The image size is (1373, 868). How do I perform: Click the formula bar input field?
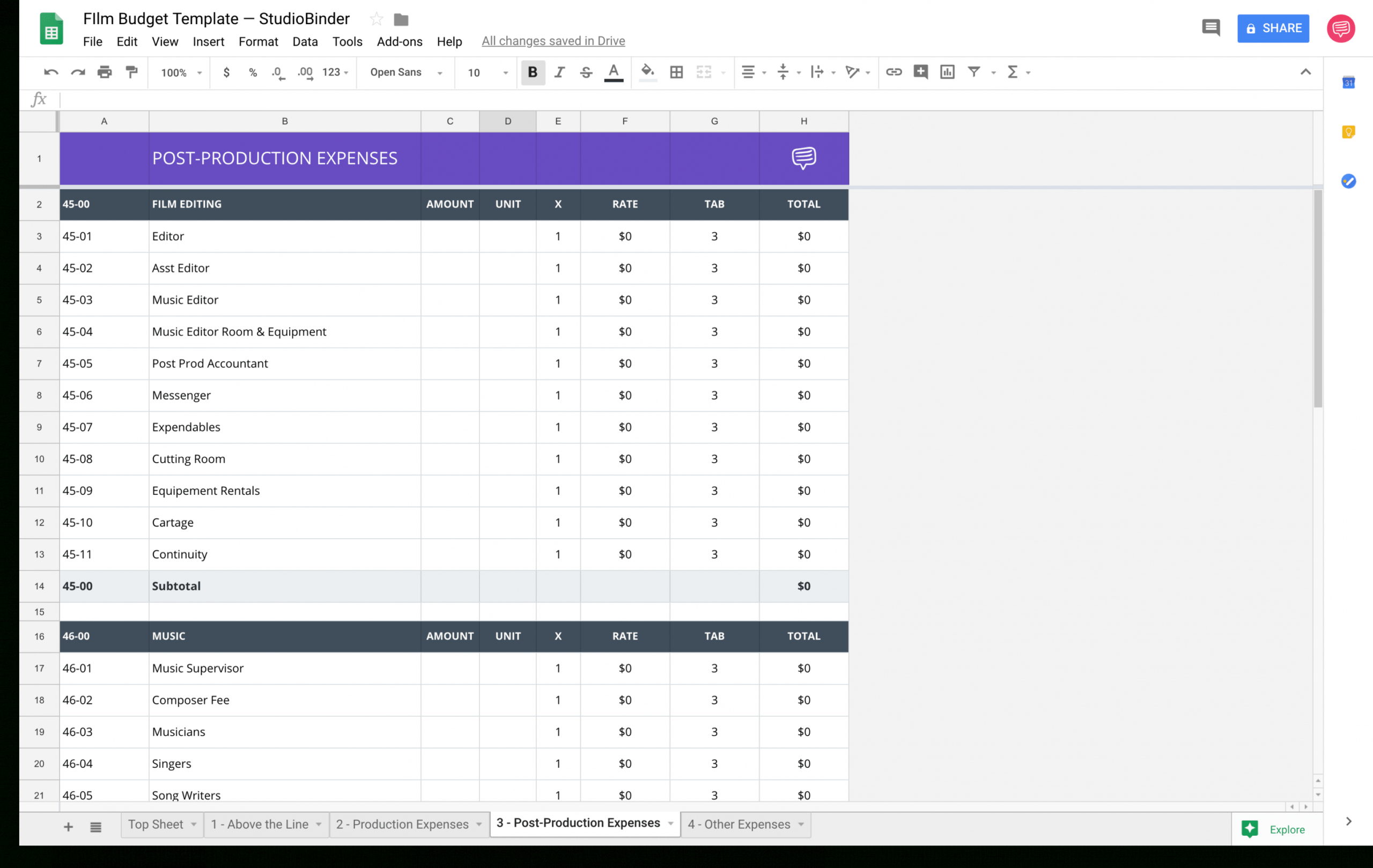pyautogui.click(x=684, y=100)
